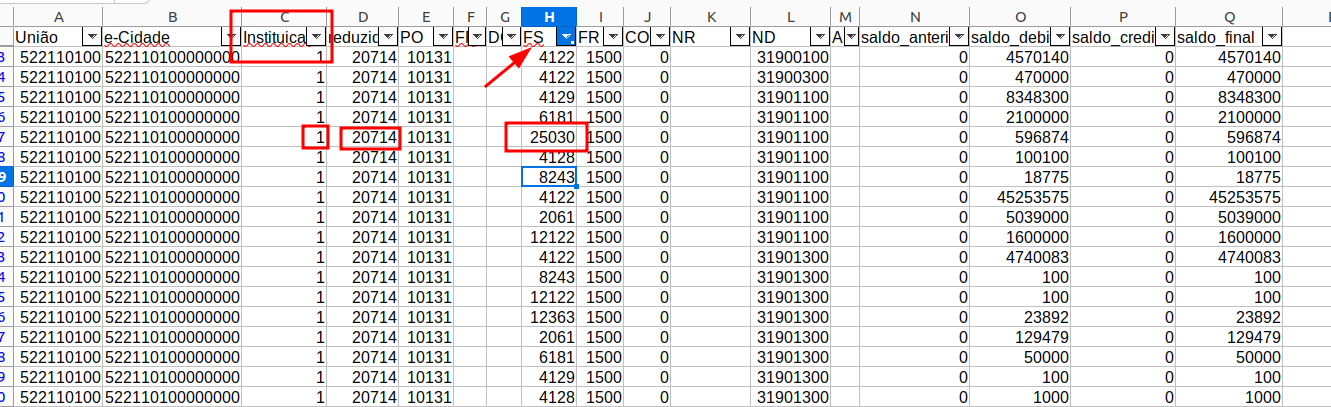Viewport: 1331px width, 407px height.
Task: Click the cell containing 25030
Action: pyautogui.click(x=549, y=137)
